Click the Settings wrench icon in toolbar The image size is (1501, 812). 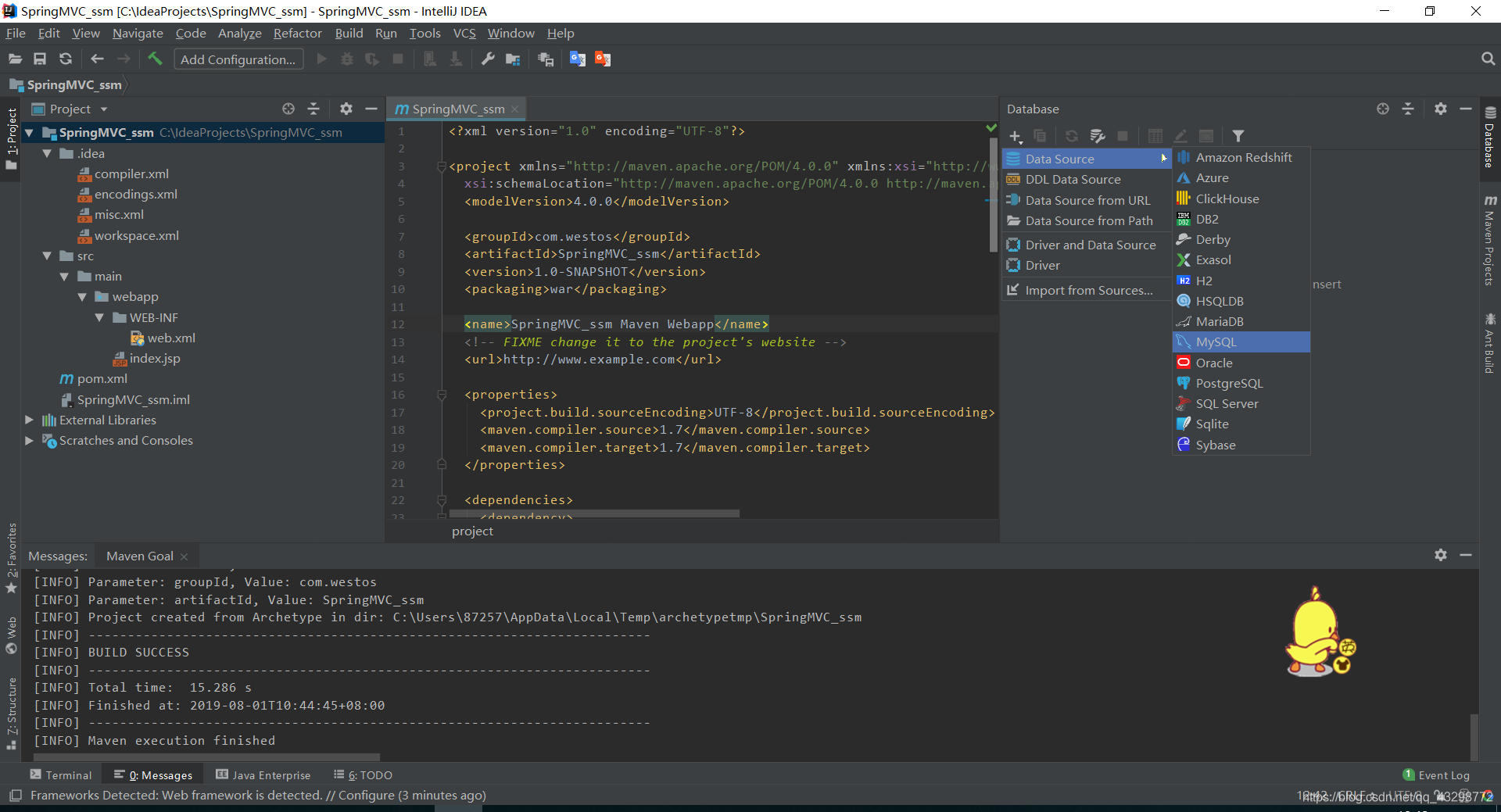tap(488, 59)
